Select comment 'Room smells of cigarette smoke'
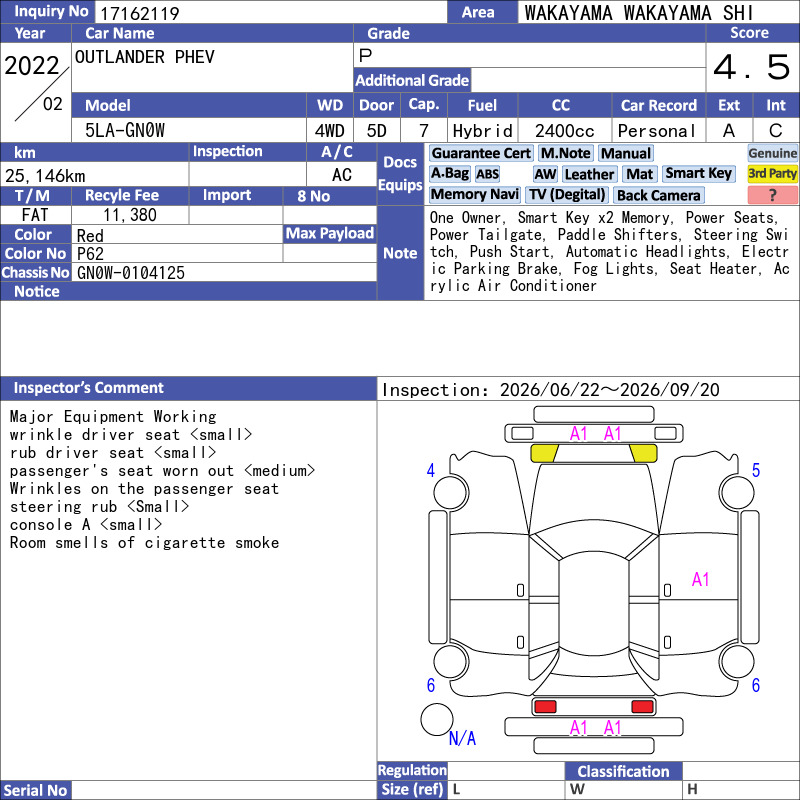 click(x=144, y=543)
